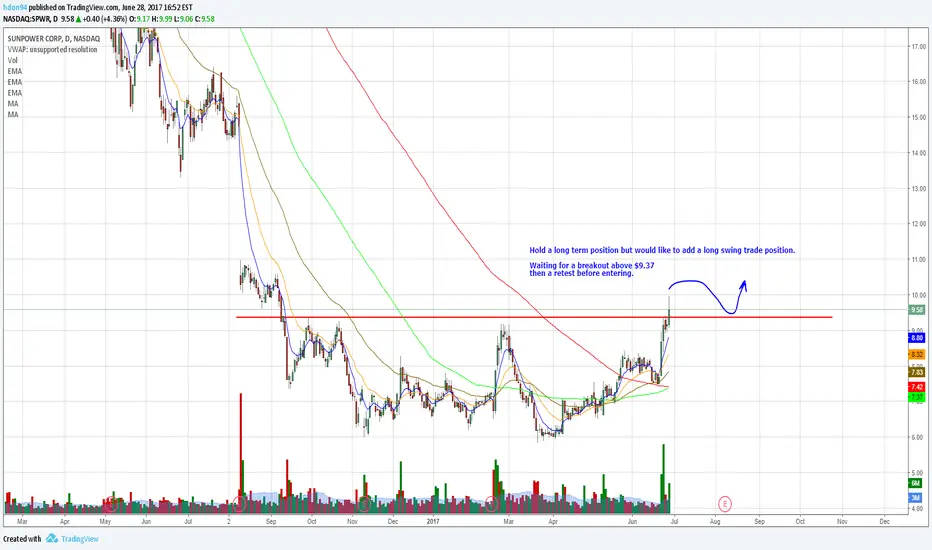Select the 'then a retest before entering' note
This screenshot has height=550, width=932.
pos(581,274)
